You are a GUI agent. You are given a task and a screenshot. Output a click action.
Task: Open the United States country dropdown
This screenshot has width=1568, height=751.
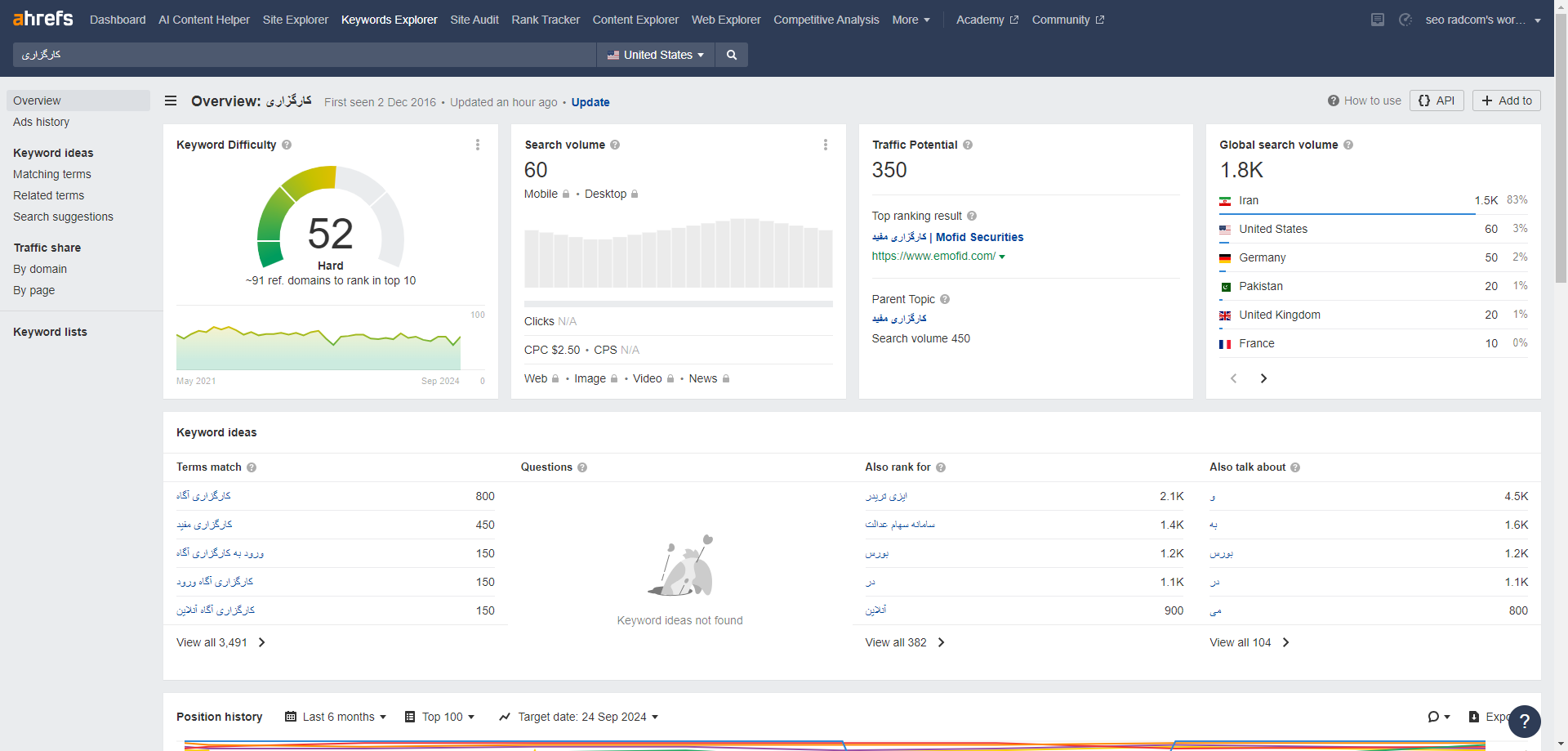655,55
